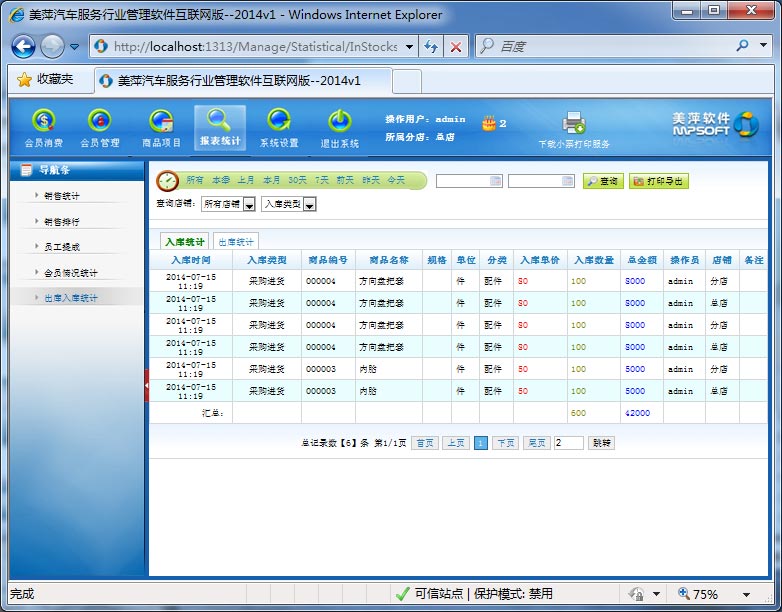The width and height of the screenshot is (782, 612).
Task: Expand the 所有店铺 store dropdown
Action: (x=249, y=205)
